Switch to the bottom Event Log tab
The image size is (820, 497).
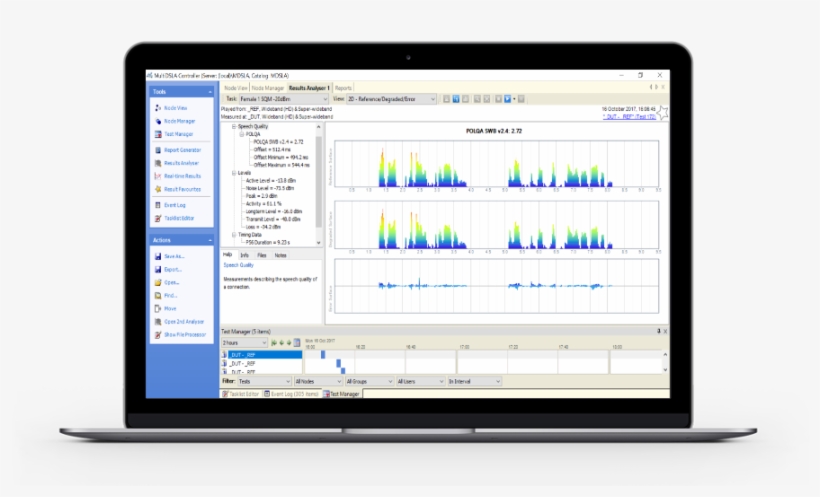tap(291, 394)
